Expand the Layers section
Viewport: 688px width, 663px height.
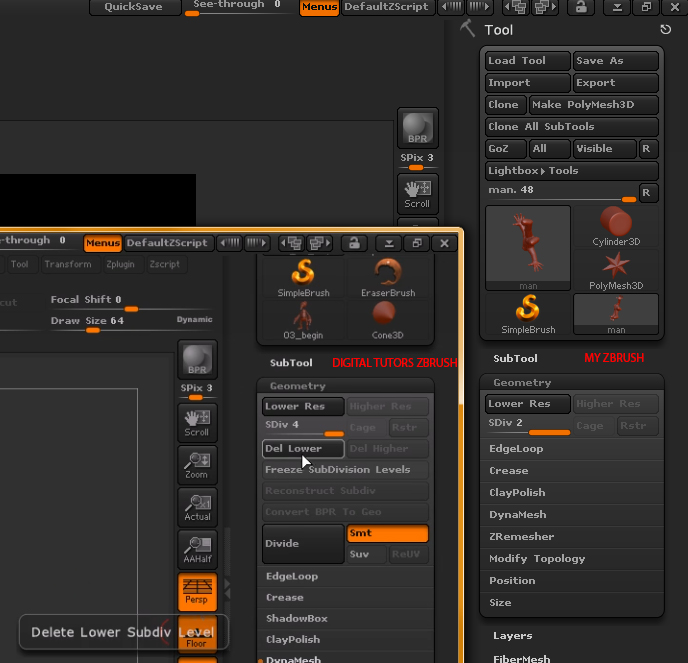click(x=512, y=636)
